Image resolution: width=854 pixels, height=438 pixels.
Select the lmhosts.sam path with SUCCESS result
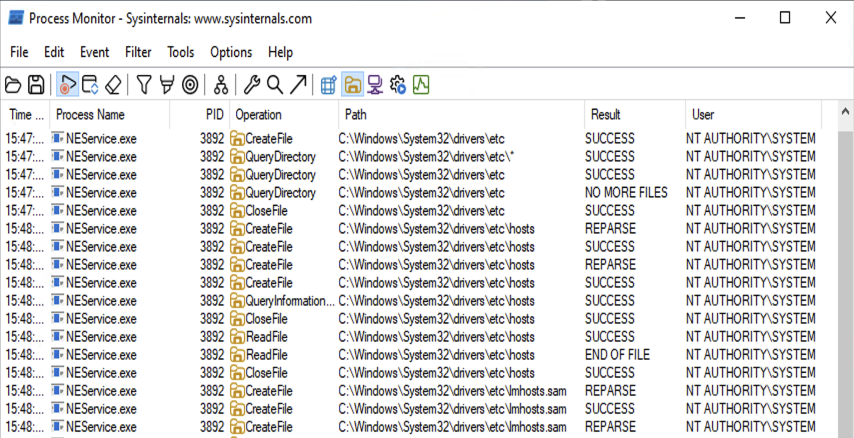452,409
